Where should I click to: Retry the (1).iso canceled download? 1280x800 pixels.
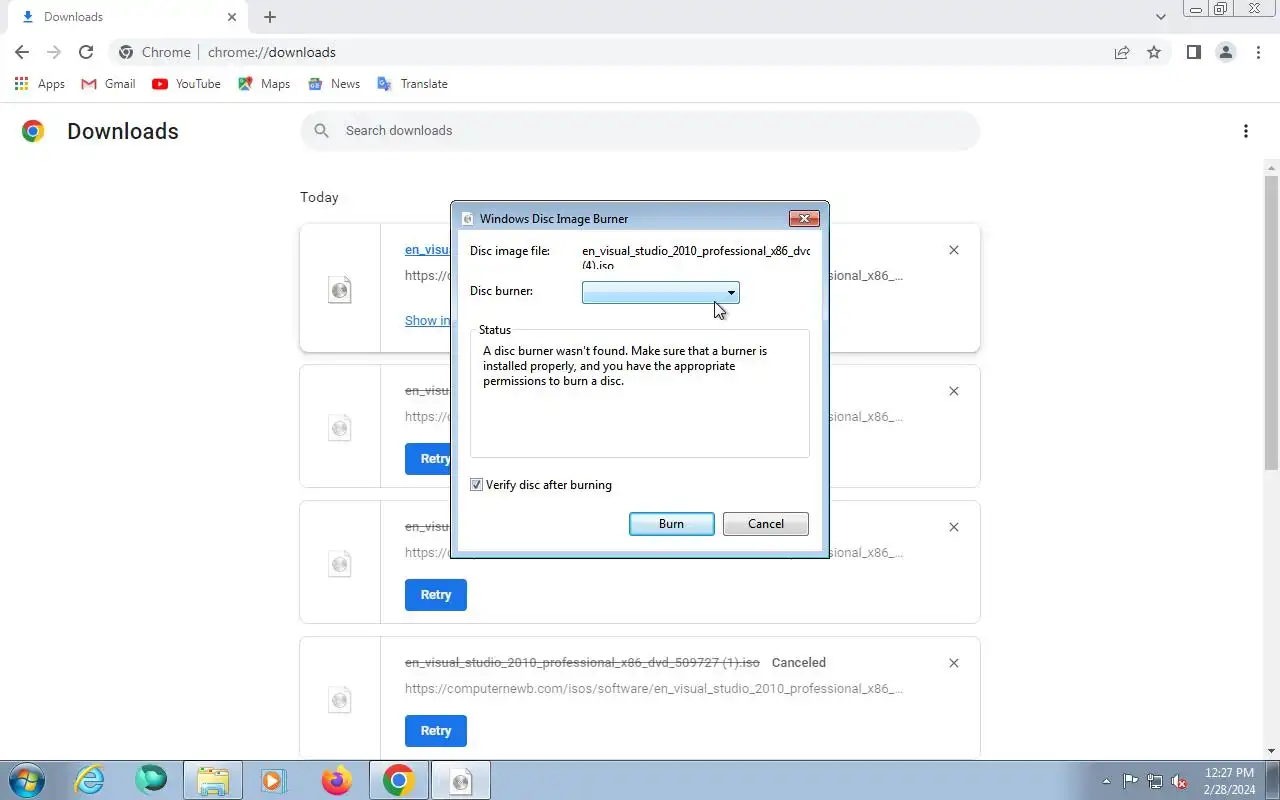coord(436,731)
